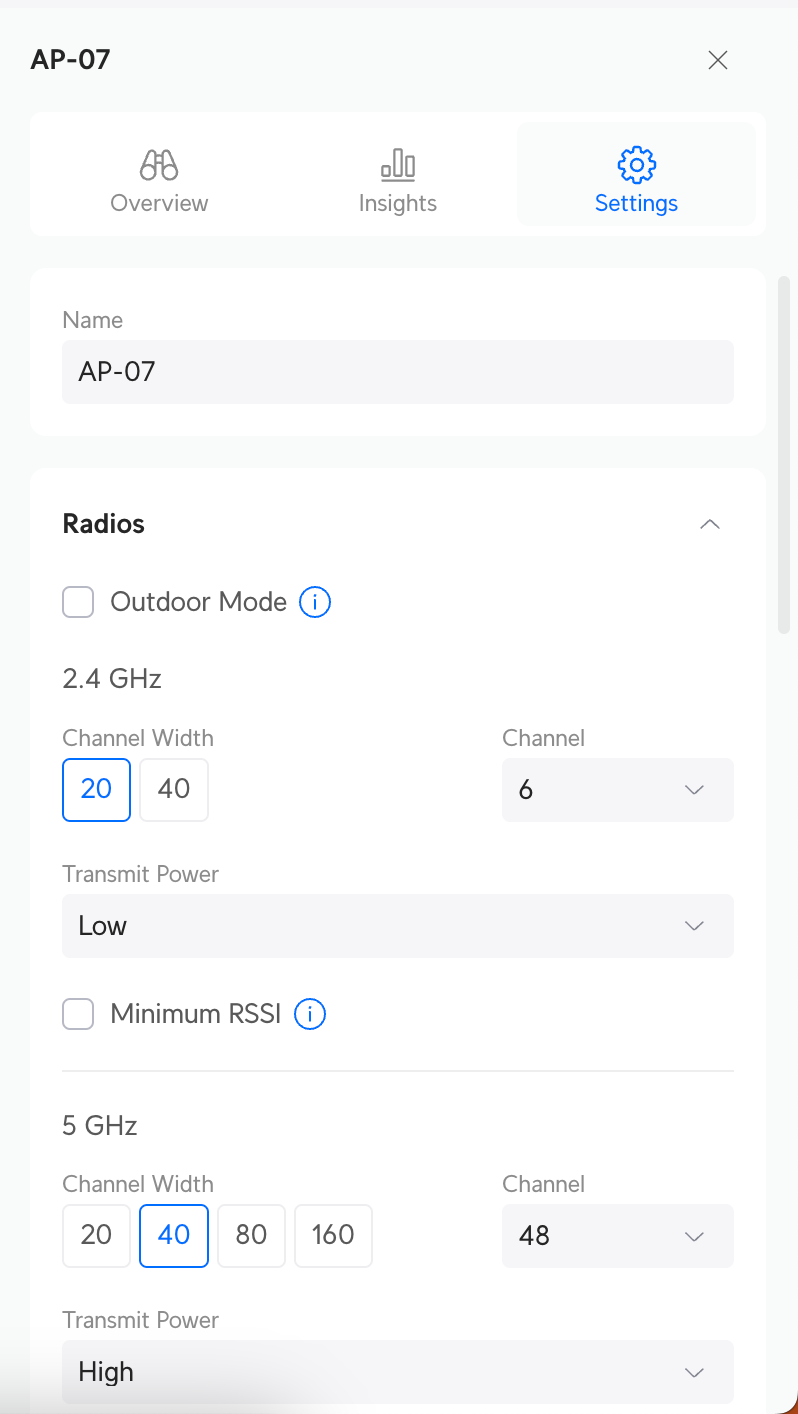Enable the Outdoor Mode checkbox
The image size is (798, 1414).
[x=78, y=602]
